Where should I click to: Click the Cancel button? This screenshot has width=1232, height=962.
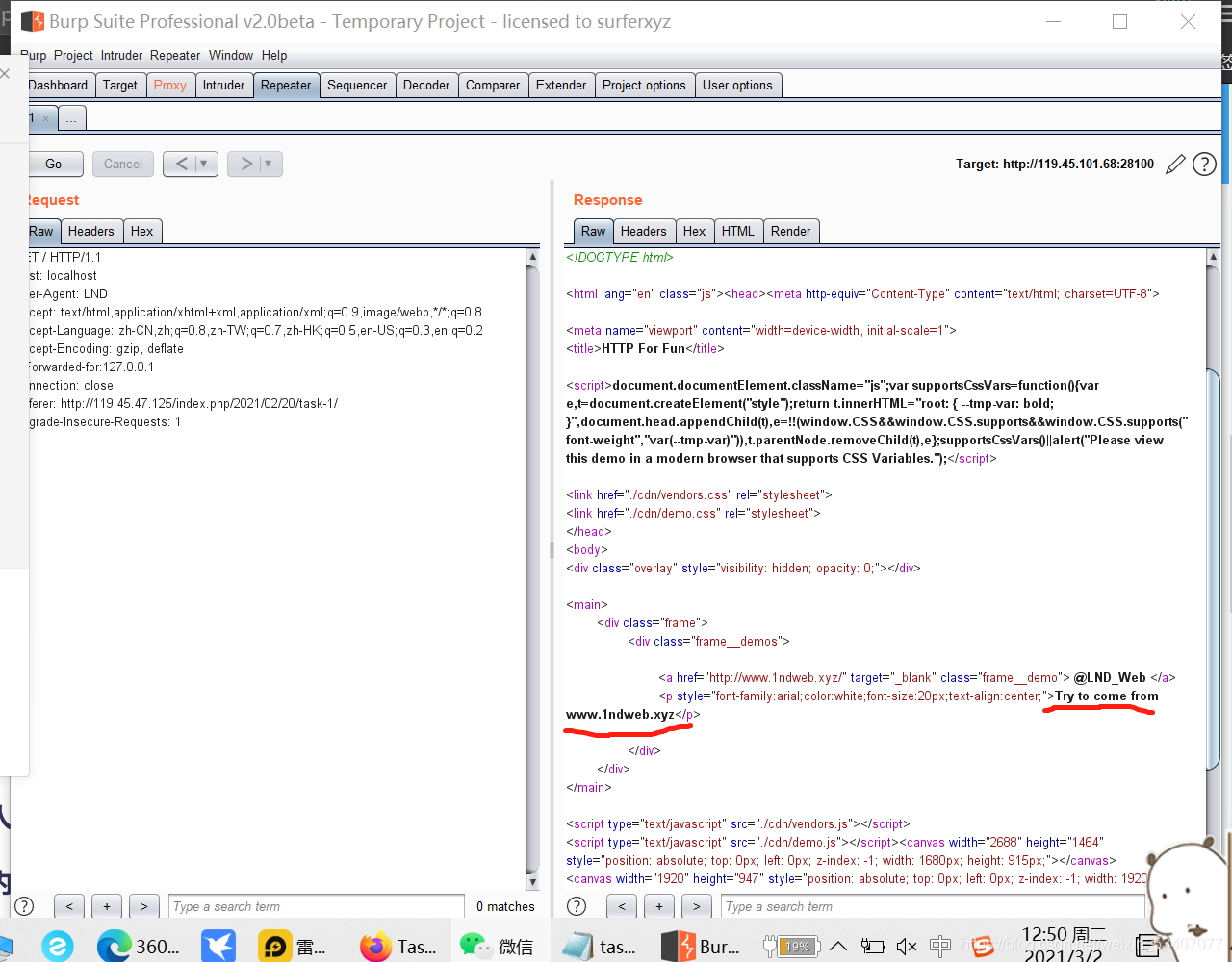point(123,164)
